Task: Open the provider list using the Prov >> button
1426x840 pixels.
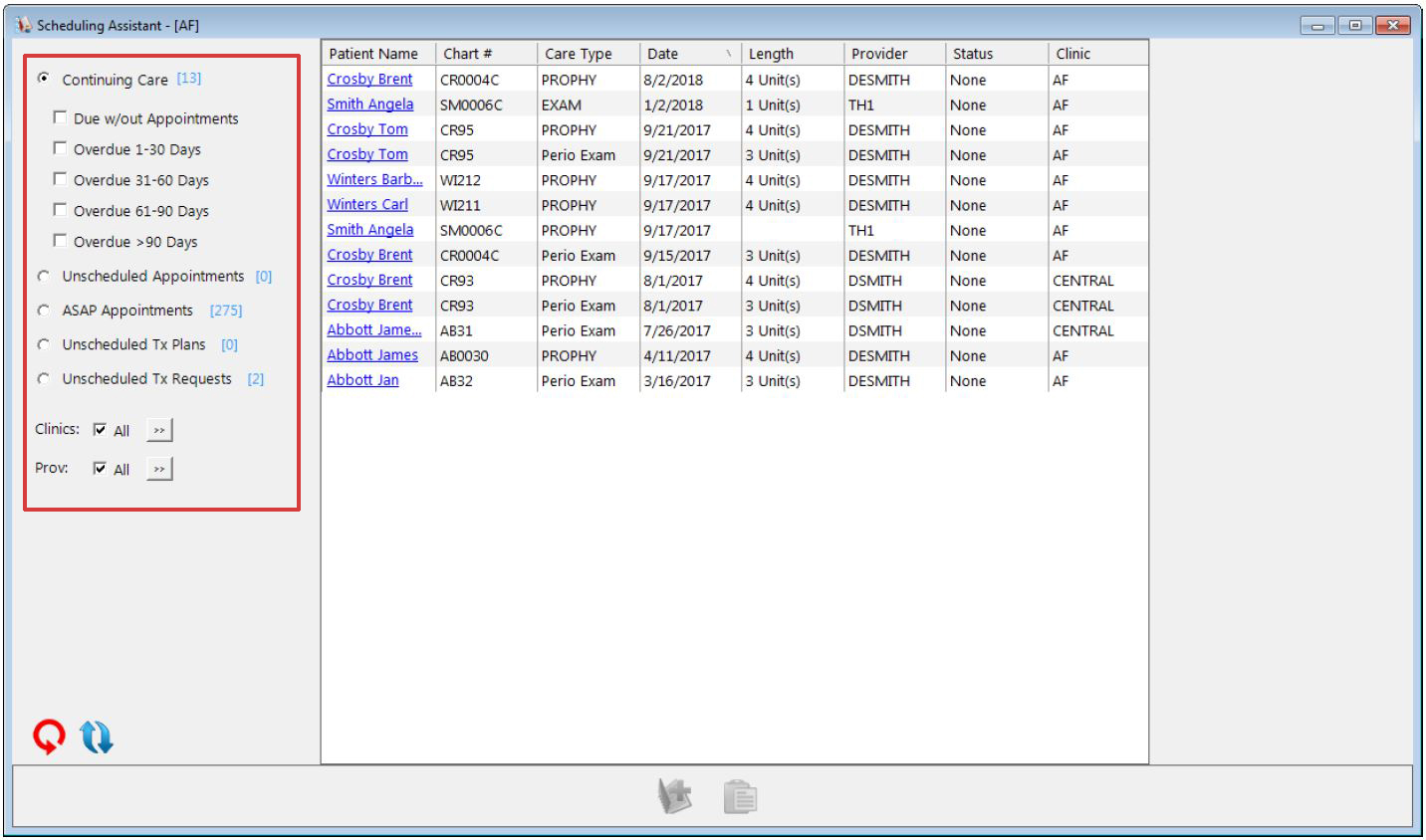Action: [x=159, y=468]
